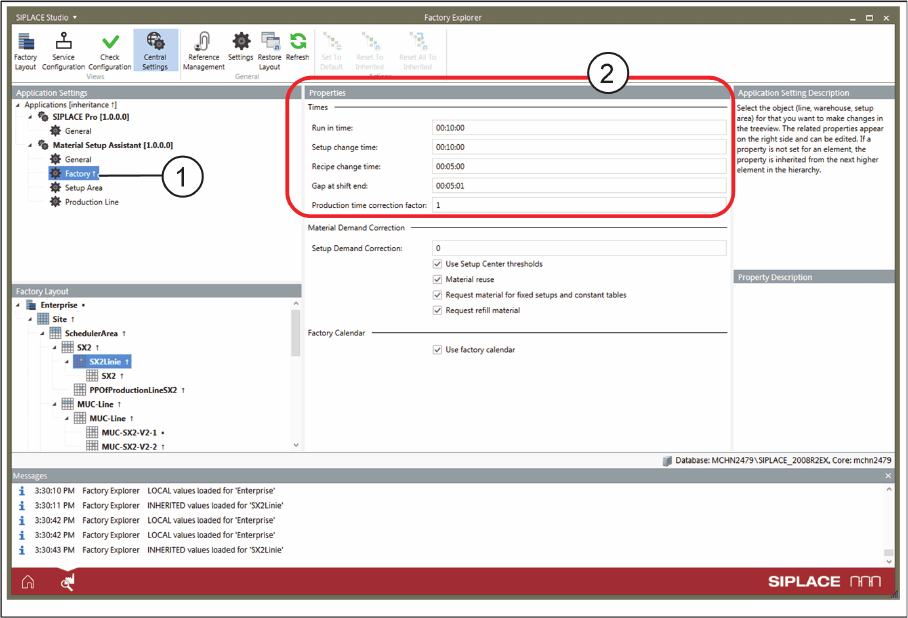This screenshot has height=618, width=908.
Task: Open Service Configuration view
Action: pos(63,52)
